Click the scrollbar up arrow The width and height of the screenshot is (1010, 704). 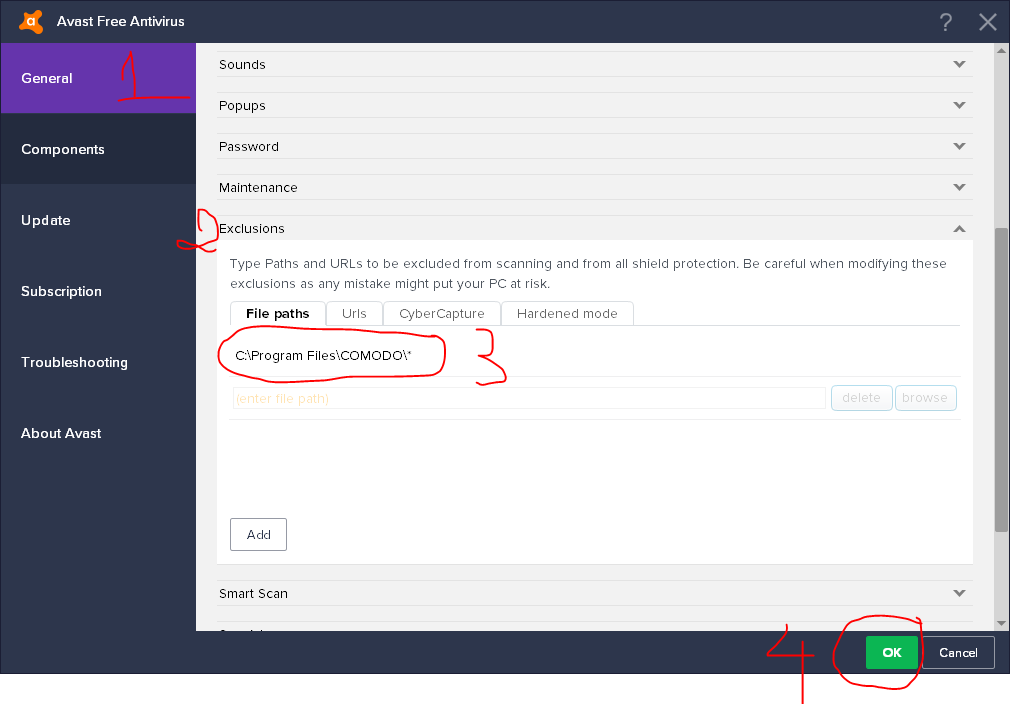pyautogui.click(x=1001, y=50)
